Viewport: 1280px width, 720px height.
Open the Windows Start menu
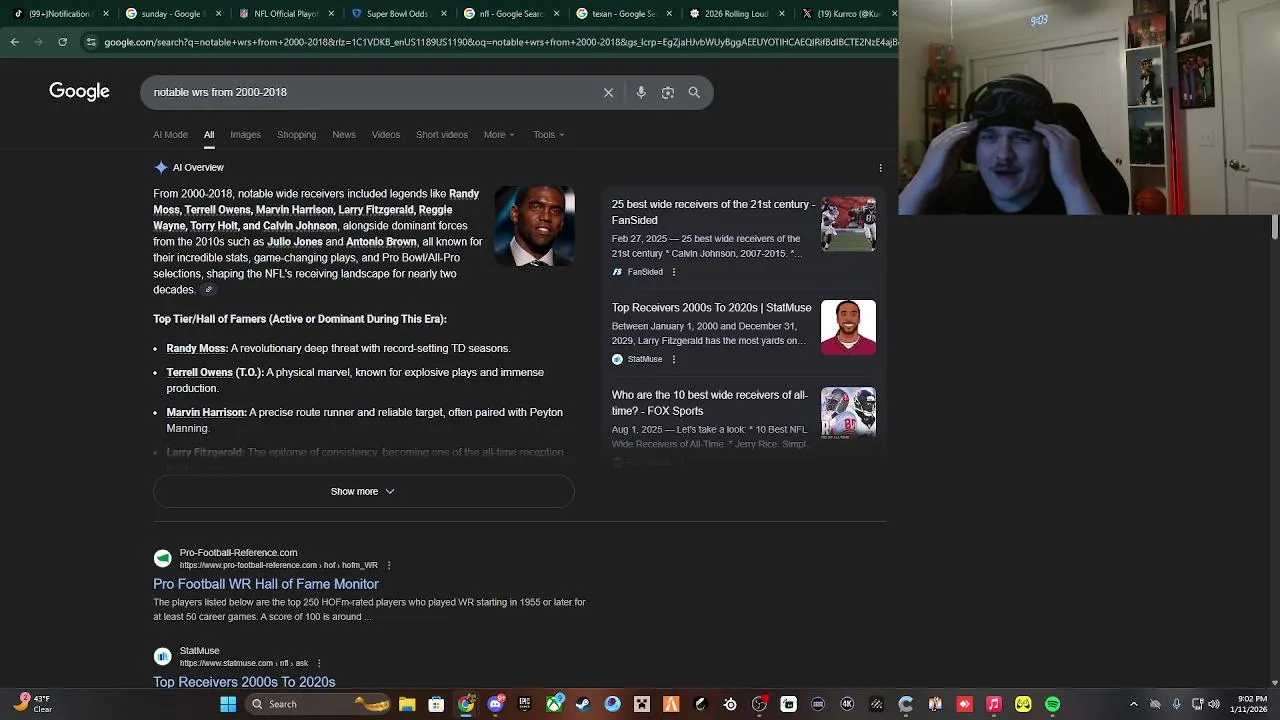(x=228, y=704)
